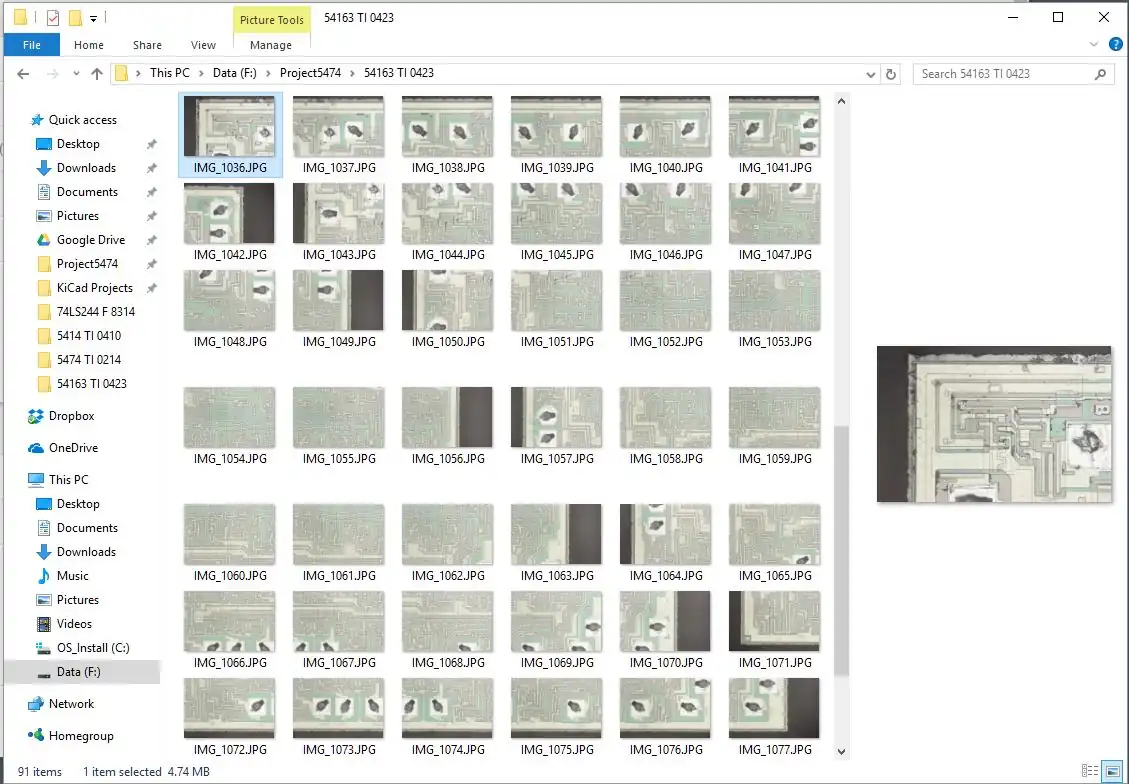The height and width of the screenshot is (784, 1129).
Task: Open the recent locations dropdown arrow
Action: [75, 74]
